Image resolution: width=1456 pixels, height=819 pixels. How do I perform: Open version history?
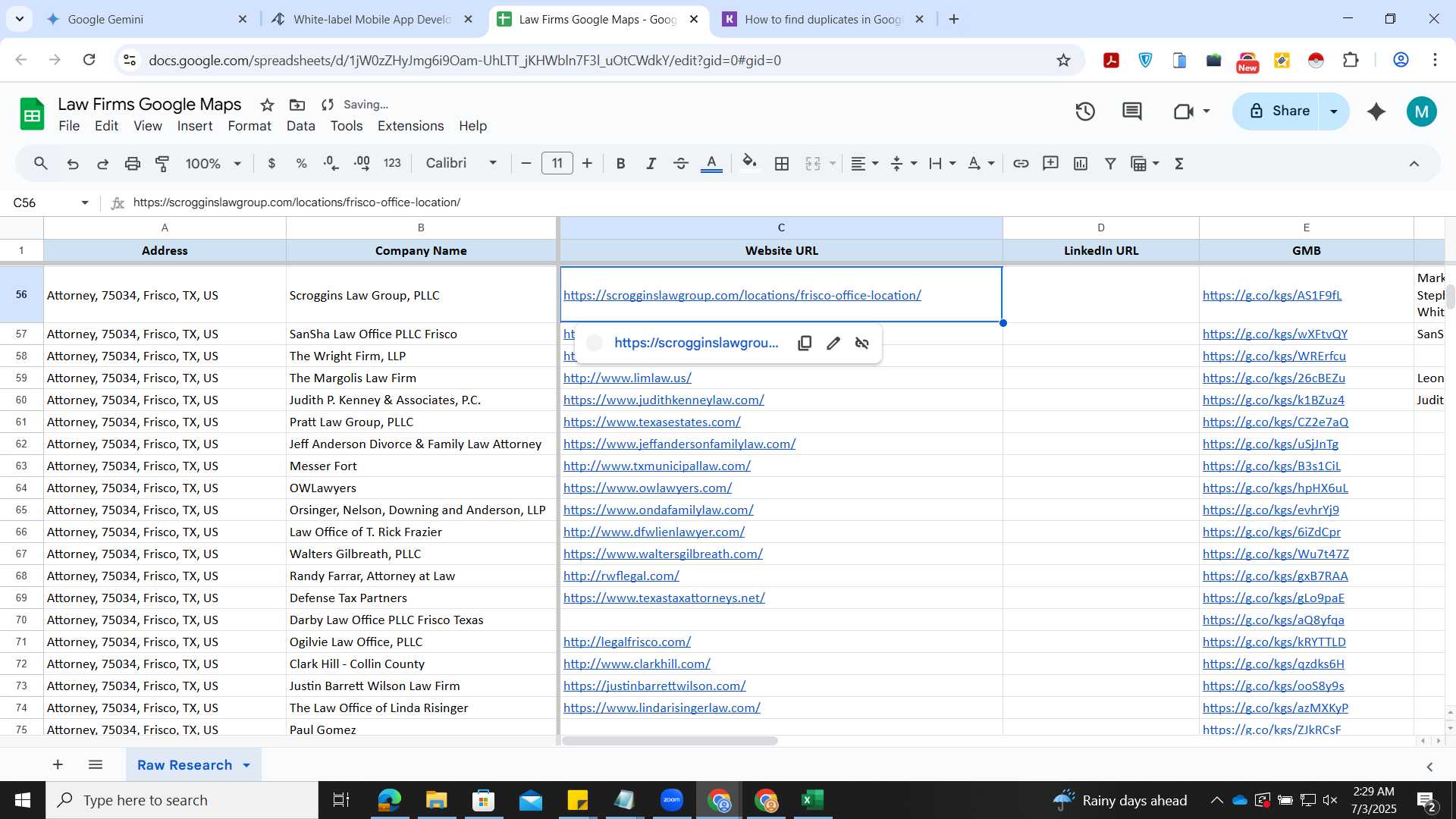pyautogui.click(x=1085, y=111)
